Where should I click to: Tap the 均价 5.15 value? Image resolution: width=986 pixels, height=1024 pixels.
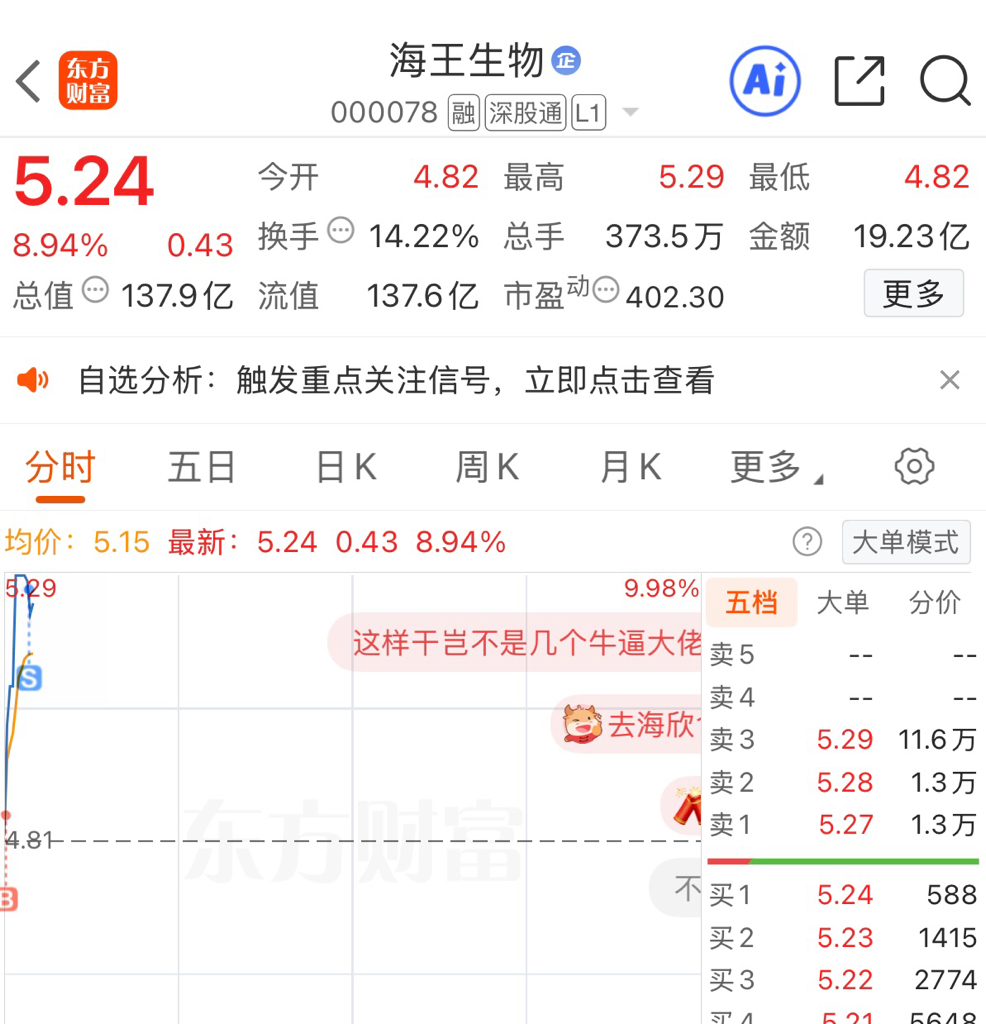coord(121,542)
